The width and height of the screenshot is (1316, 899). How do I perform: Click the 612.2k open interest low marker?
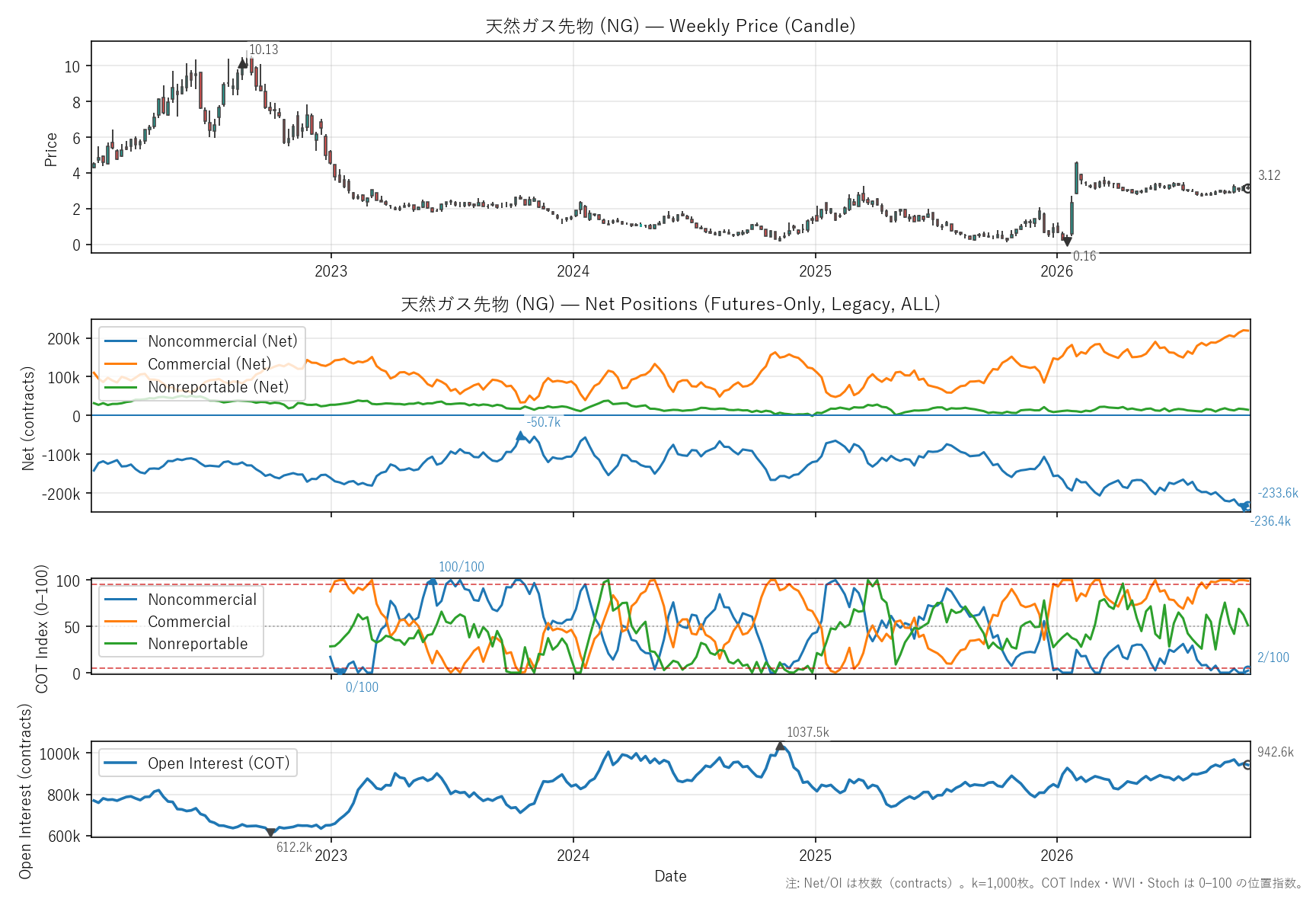pyautogui.click(x=270, y=833)
